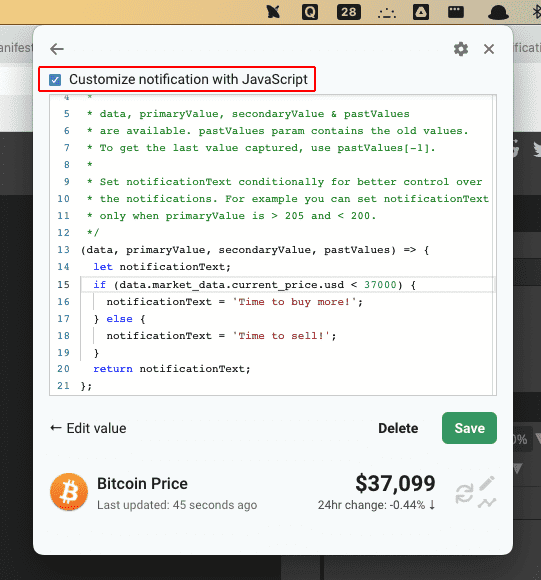The height and width of the screenshot is (580, 541).
Task: Click the hat-shaped icon in menu bar
Action: pyautogui.click(x=498, y=13)
